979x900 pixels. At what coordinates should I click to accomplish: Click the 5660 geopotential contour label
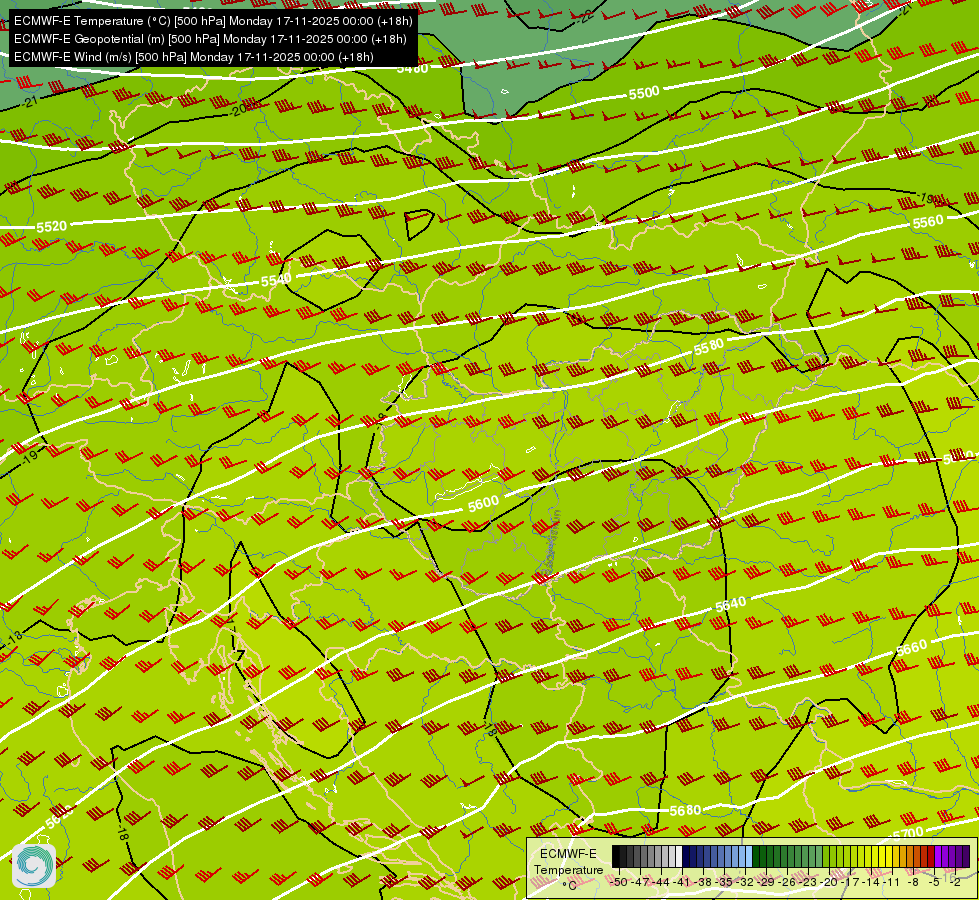(912, 648)
